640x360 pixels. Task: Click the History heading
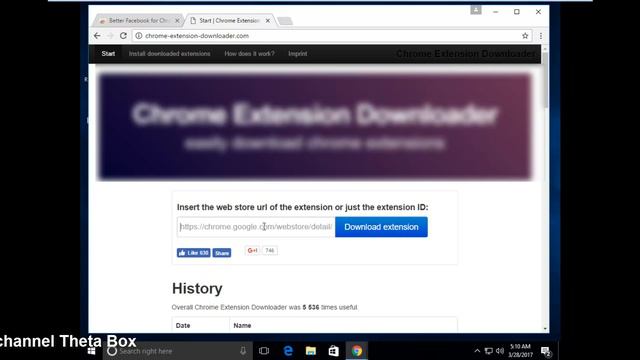[197, 289]
